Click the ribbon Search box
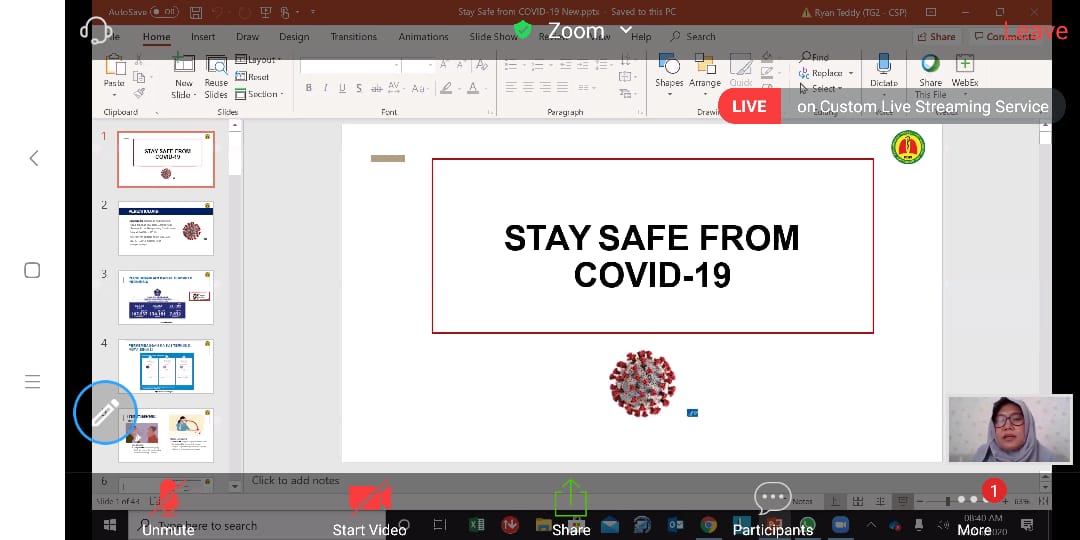1080x540 pixels. click(694, 37)
